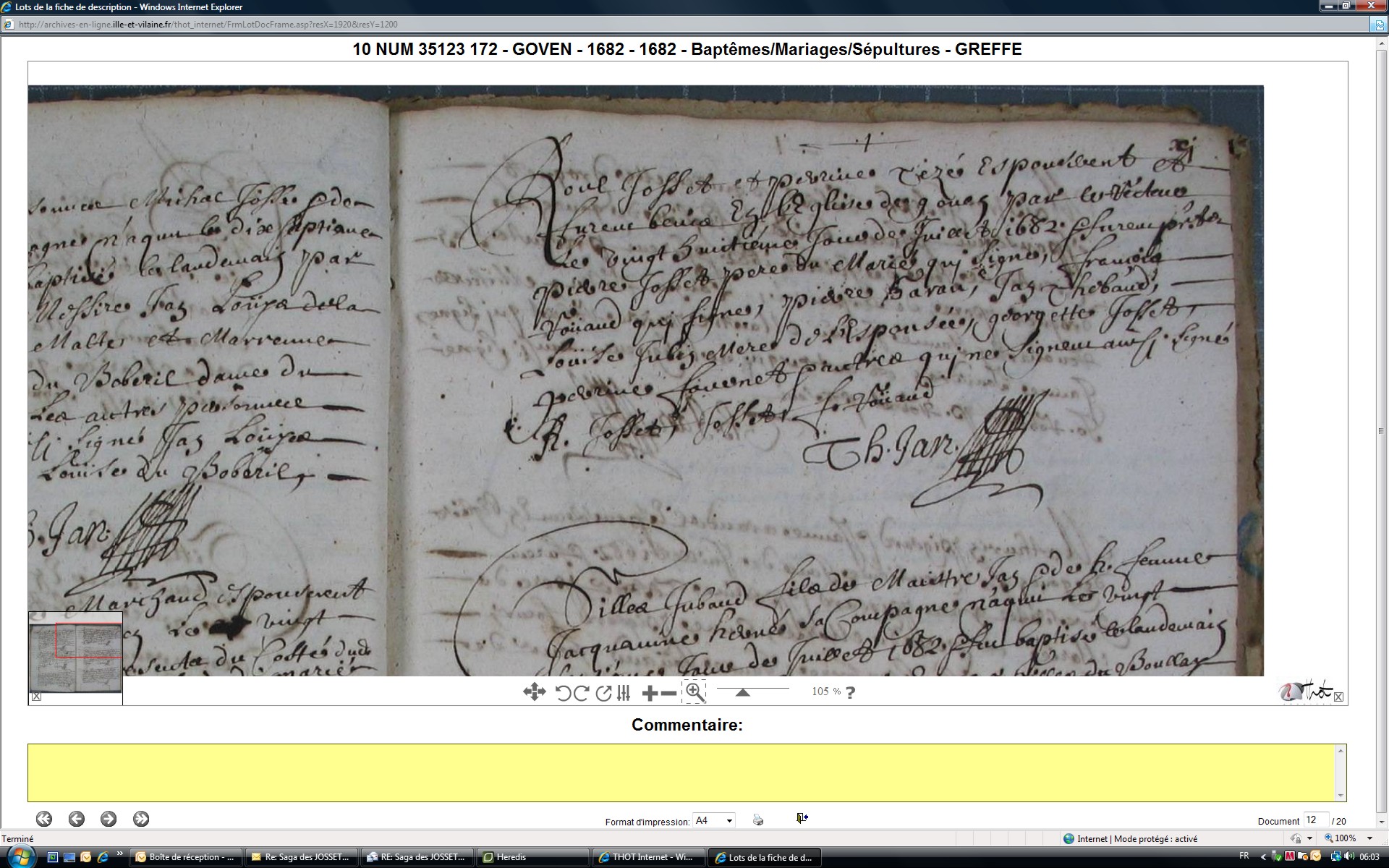Go to next document page

[x=109, y=819]
